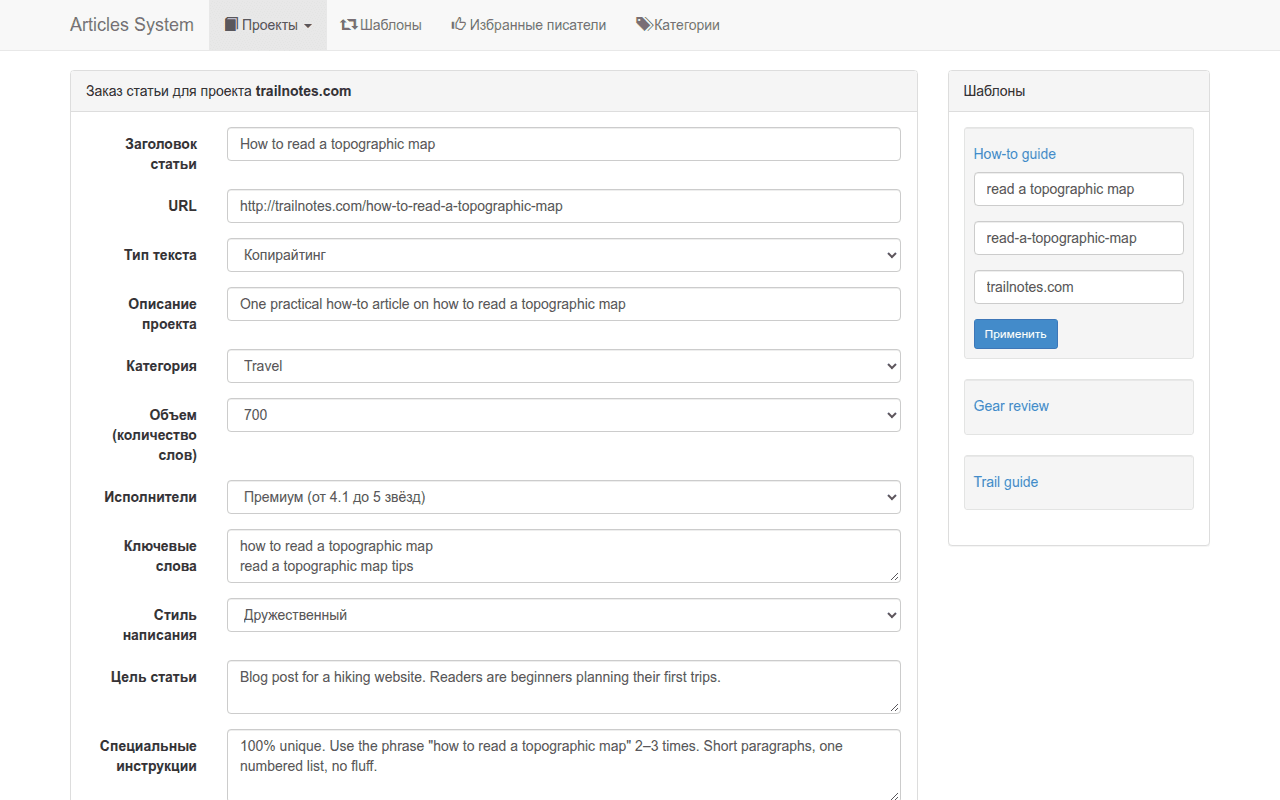1280x800 pixels.
Task: Go to the Шаблоны nav item
Action: click(x=381, y=25)
